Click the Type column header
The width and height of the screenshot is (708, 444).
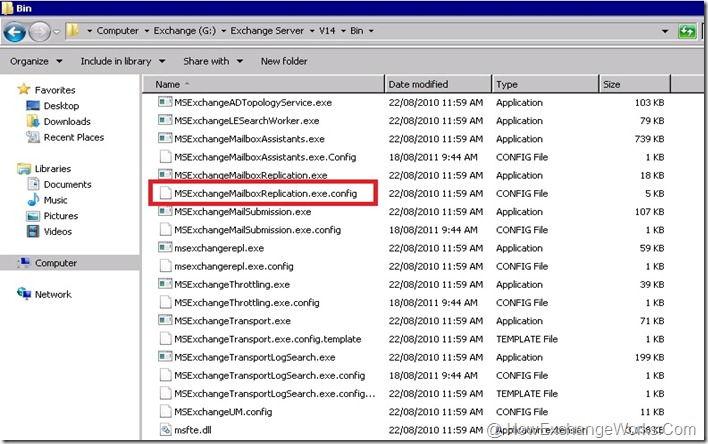545,85
